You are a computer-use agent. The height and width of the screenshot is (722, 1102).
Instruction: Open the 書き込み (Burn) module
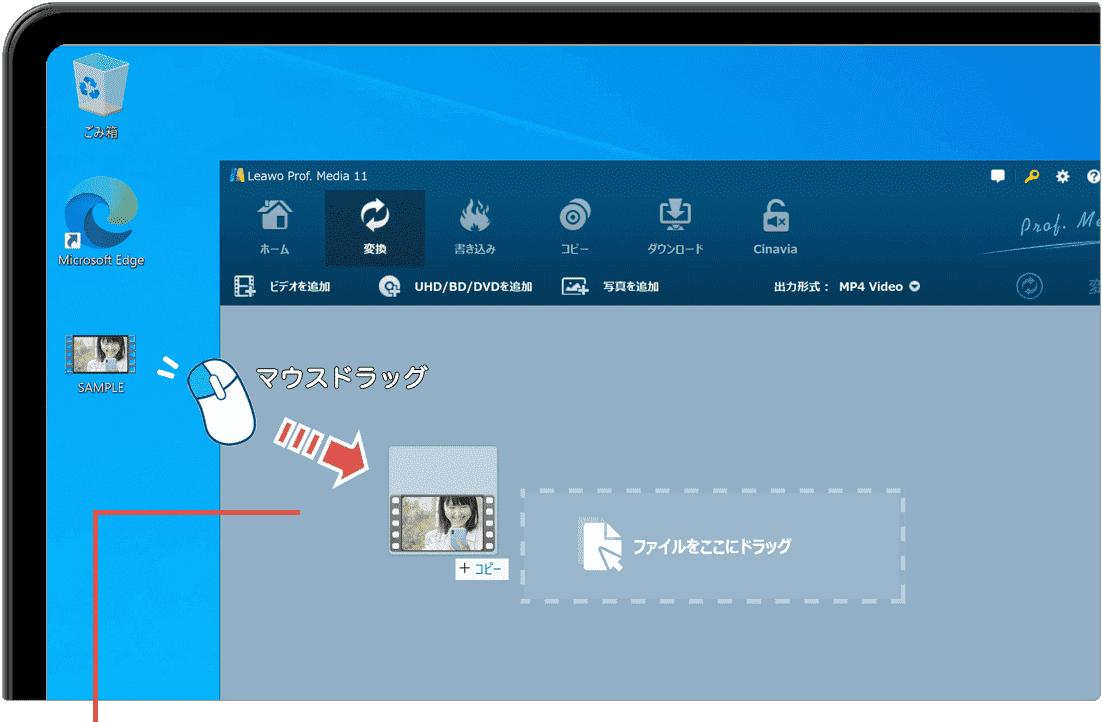(x=475, y=227)
